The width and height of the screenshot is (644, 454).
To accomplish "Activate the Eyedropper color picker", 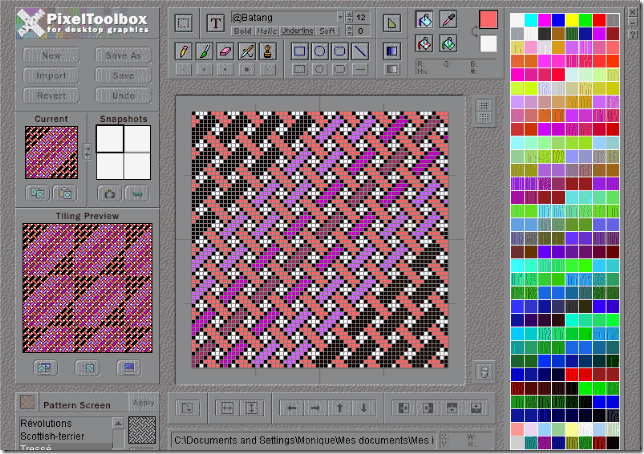I will point(449,20).
